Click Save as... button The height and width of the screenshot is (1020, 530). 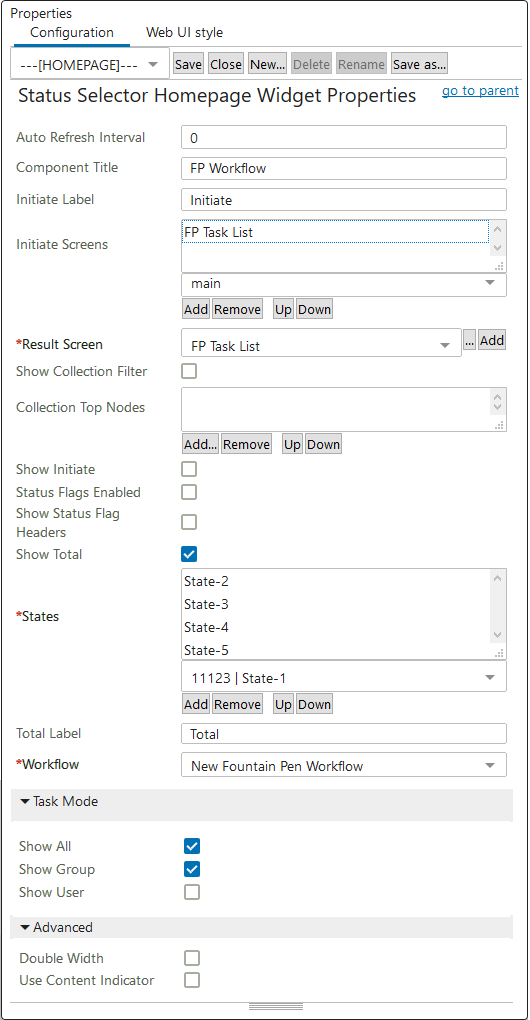pos(419,64)
